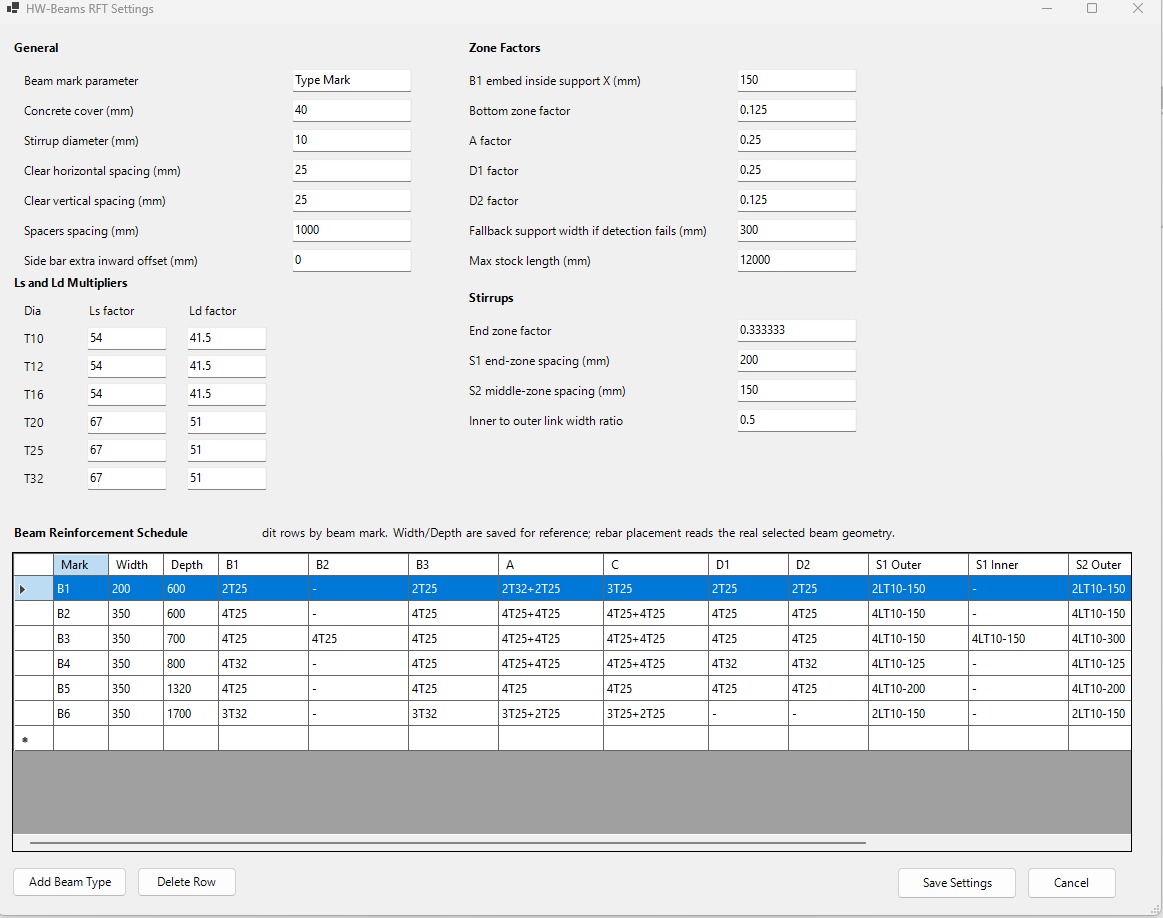Edit Bottom zone factor field
This screenshot has width=1163, height=918.
797,110
